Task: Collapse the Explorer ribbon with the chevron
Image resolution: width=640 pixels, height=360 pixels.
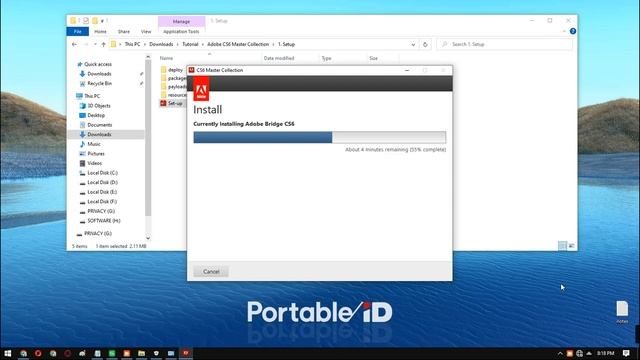Action: [564, 31]
